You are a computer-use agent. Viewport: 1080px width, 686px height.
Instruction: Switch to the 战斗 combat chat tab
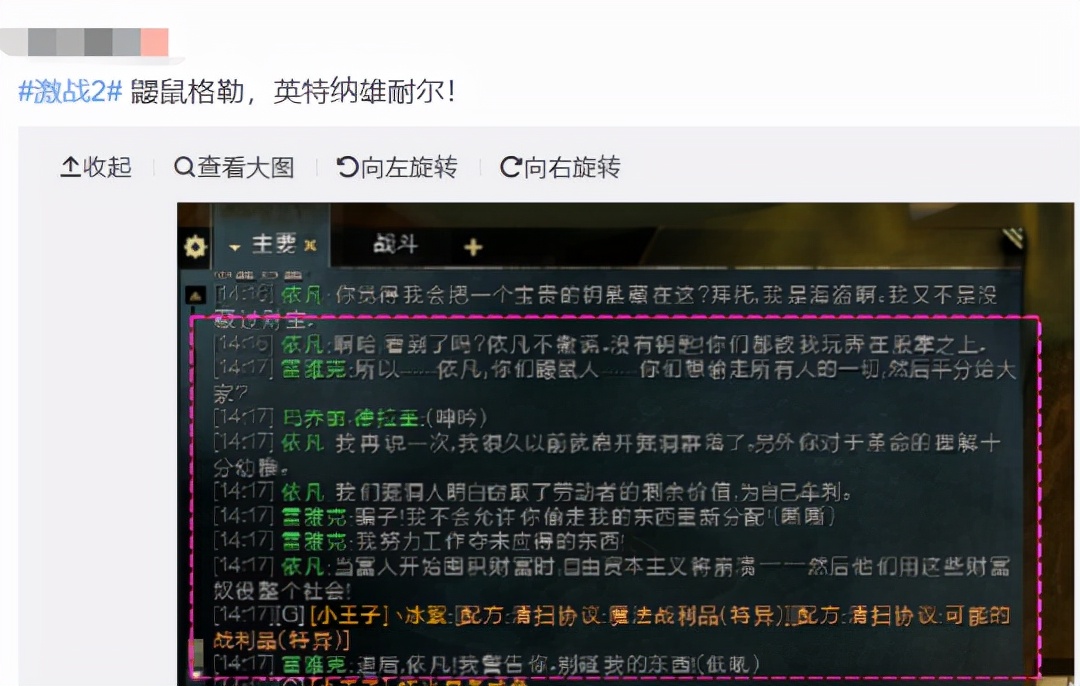click(x=397, y=243)
